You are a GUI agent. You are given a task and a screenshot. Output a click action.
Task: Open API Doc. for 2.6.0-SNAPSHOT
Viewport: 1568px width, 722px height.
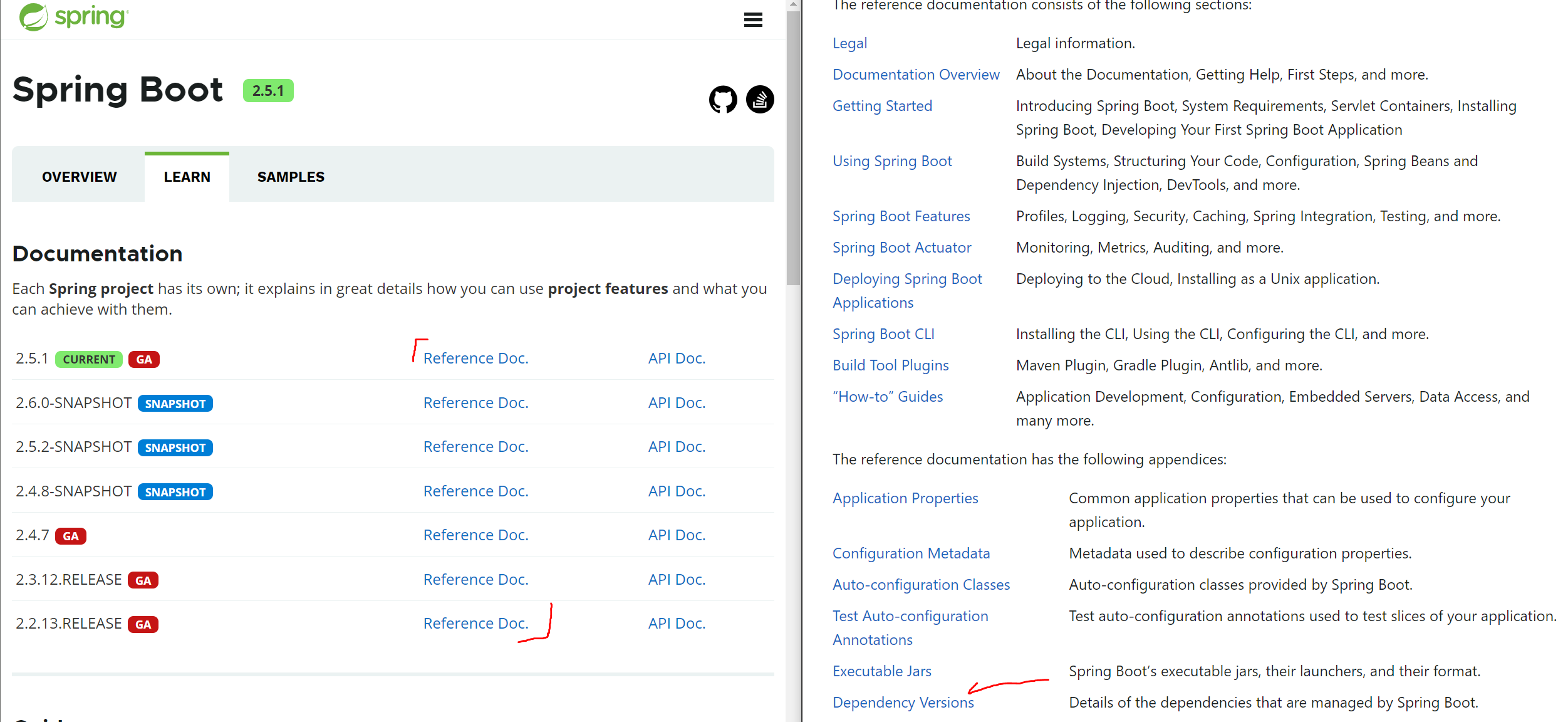tap(677, 403)
